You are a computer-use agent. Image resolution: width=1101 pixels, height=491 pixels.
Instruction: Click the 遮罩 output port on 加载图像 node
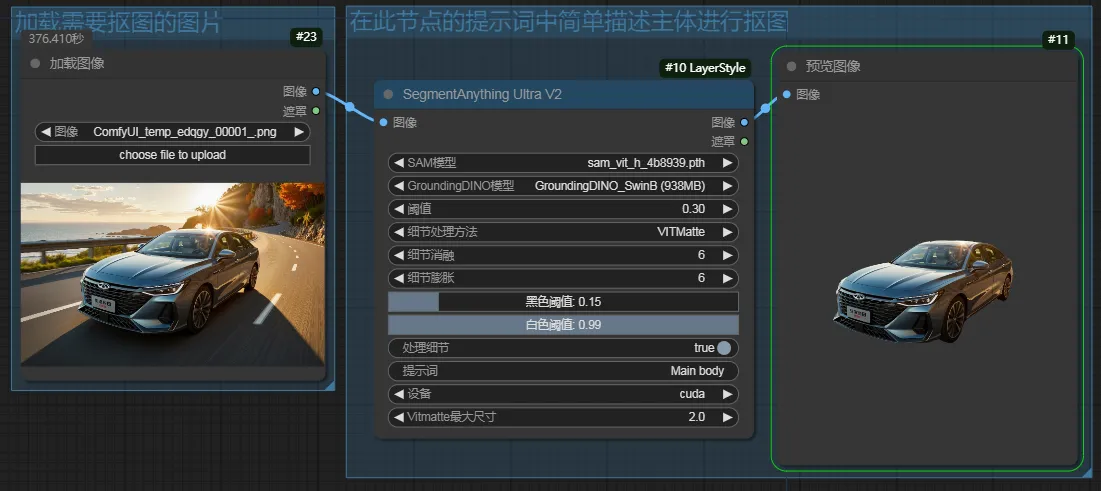coord(316,111)
